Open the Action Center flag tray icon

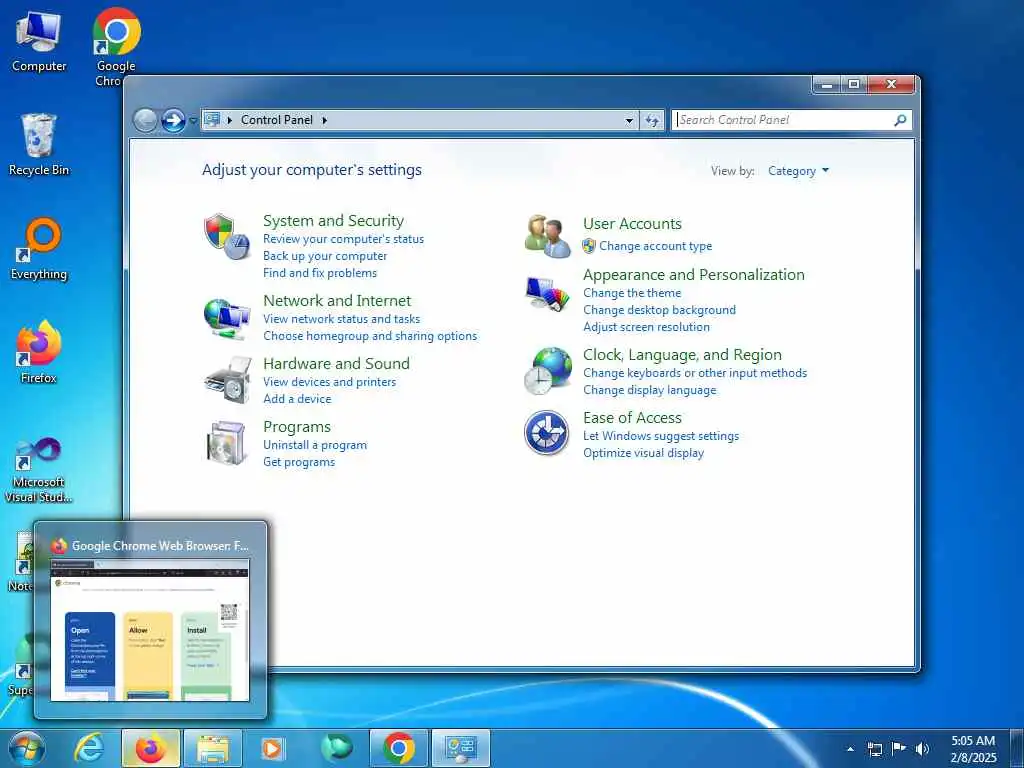899,749
